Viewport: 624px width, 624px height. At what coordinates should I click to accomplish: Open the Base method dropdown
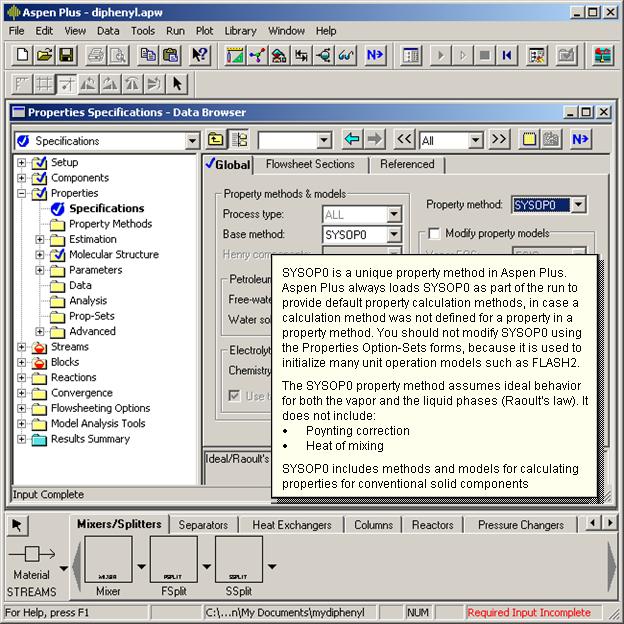tap(394, 235)
